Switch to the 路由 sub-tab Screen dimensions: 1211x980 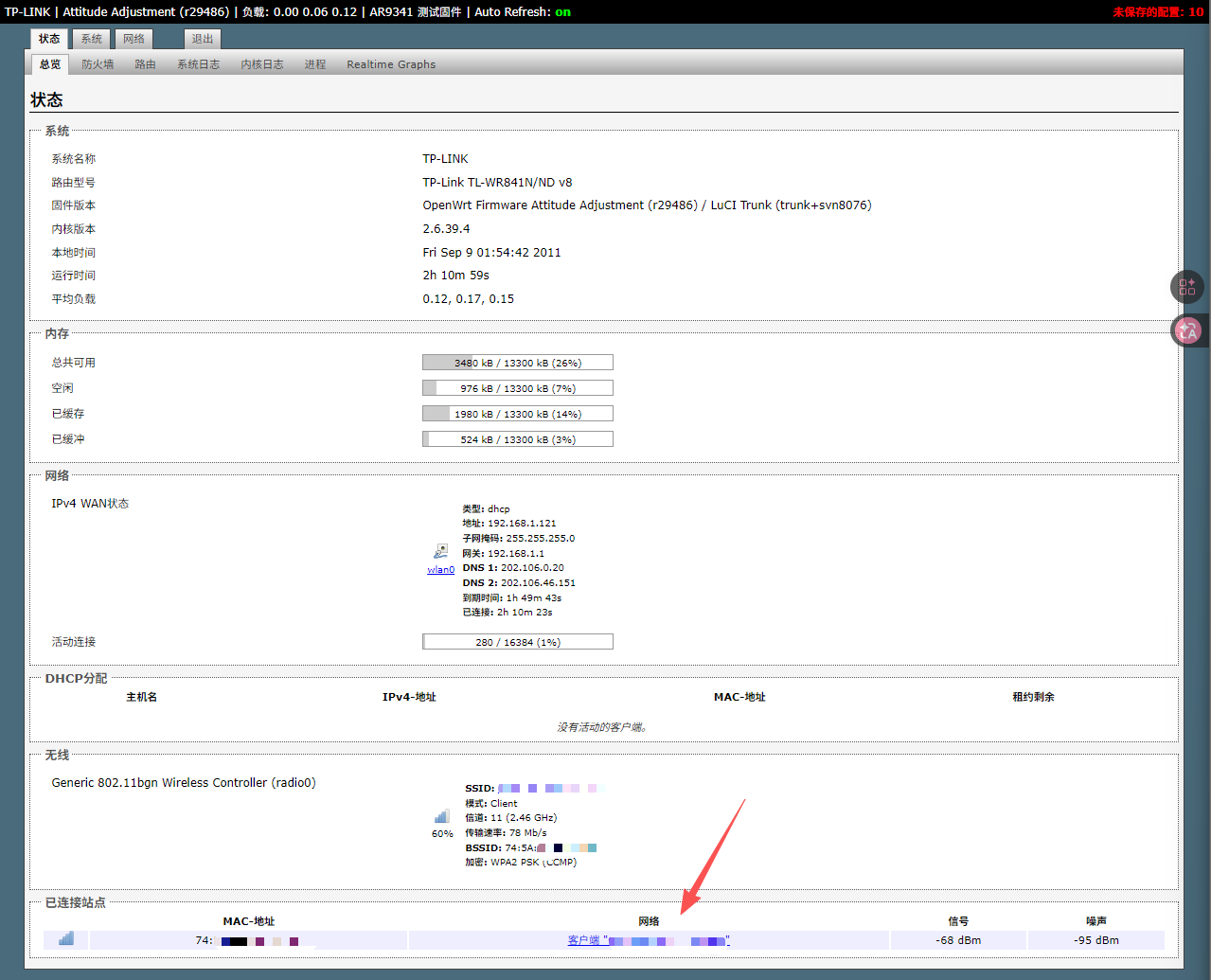[x=145, y=64]
